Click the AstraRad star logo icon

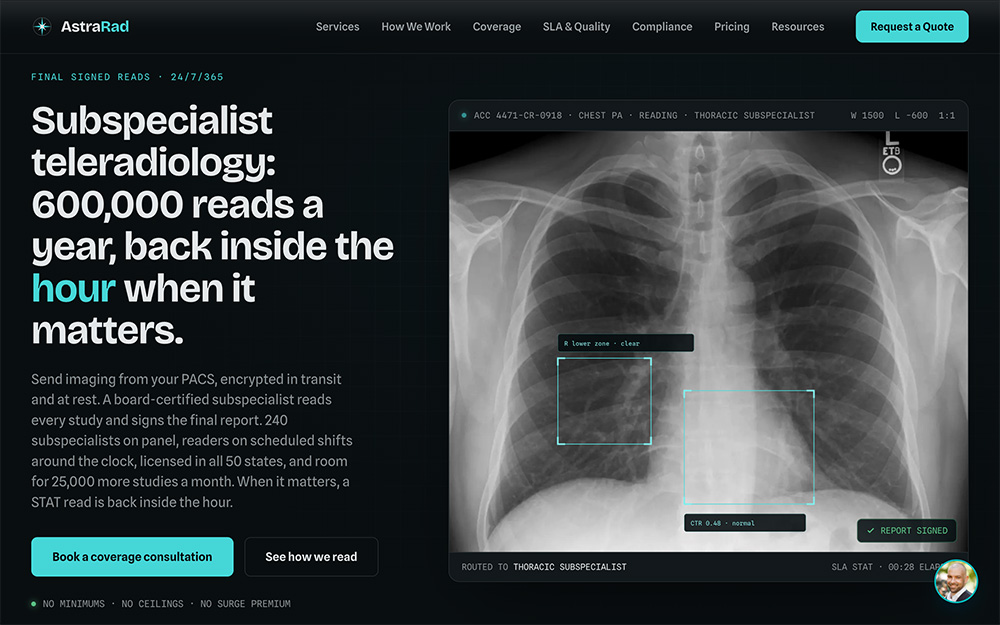42,26
